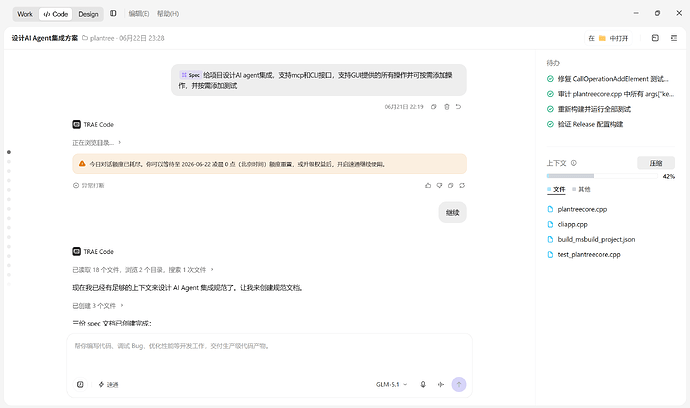Click the file icon of build_msbuild_project.json

tap(550, 239)
